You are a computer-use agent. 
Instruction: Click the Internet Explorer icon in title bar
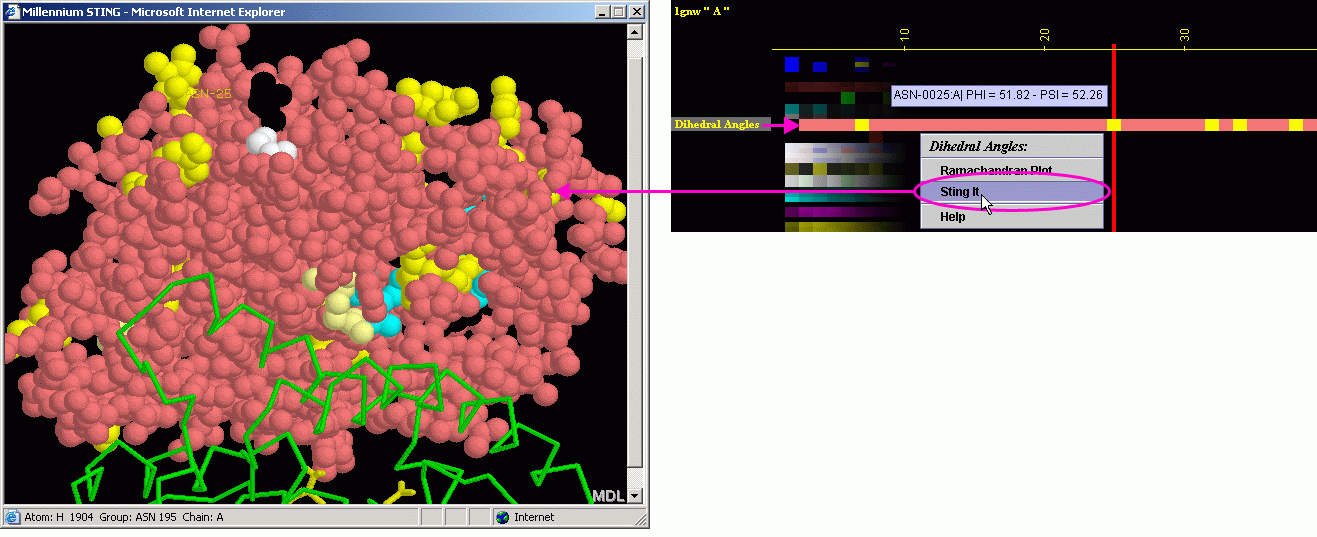click(x=12, y=12)
